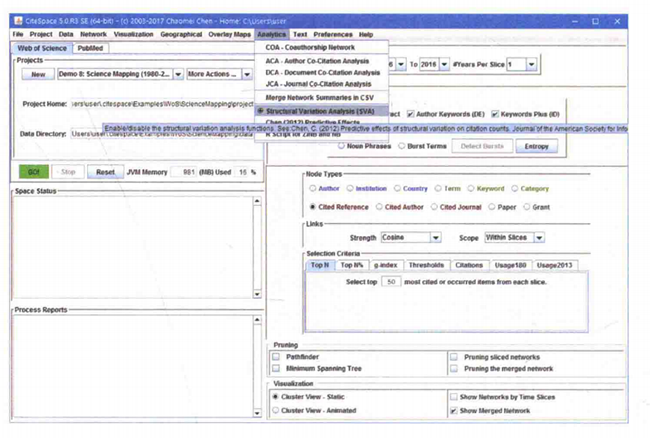Enable the Pathfinder pruning checkbox
The height and width of the screenshot is (438, 650).
point(277,356)
